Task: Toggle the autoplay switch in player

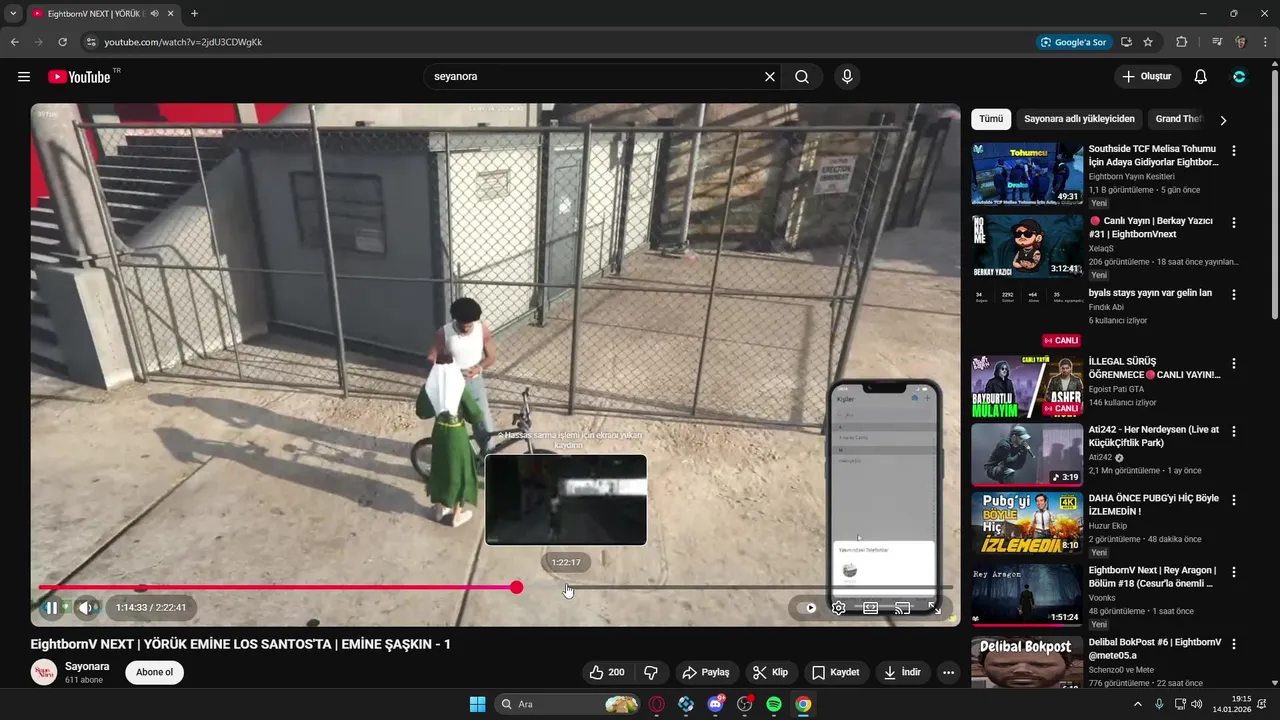Action: tap(806, 607)
